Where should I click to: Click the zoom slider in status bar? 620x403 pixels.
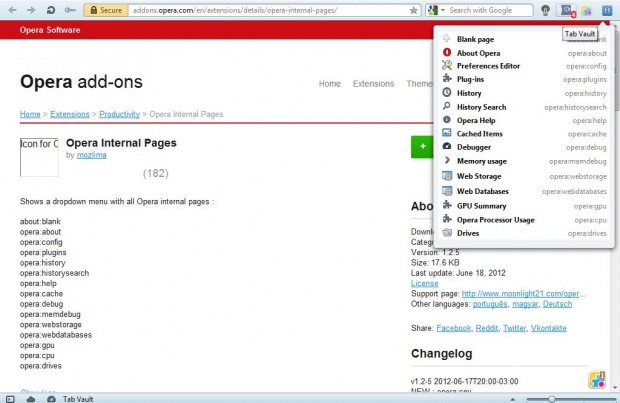(571, 399)
